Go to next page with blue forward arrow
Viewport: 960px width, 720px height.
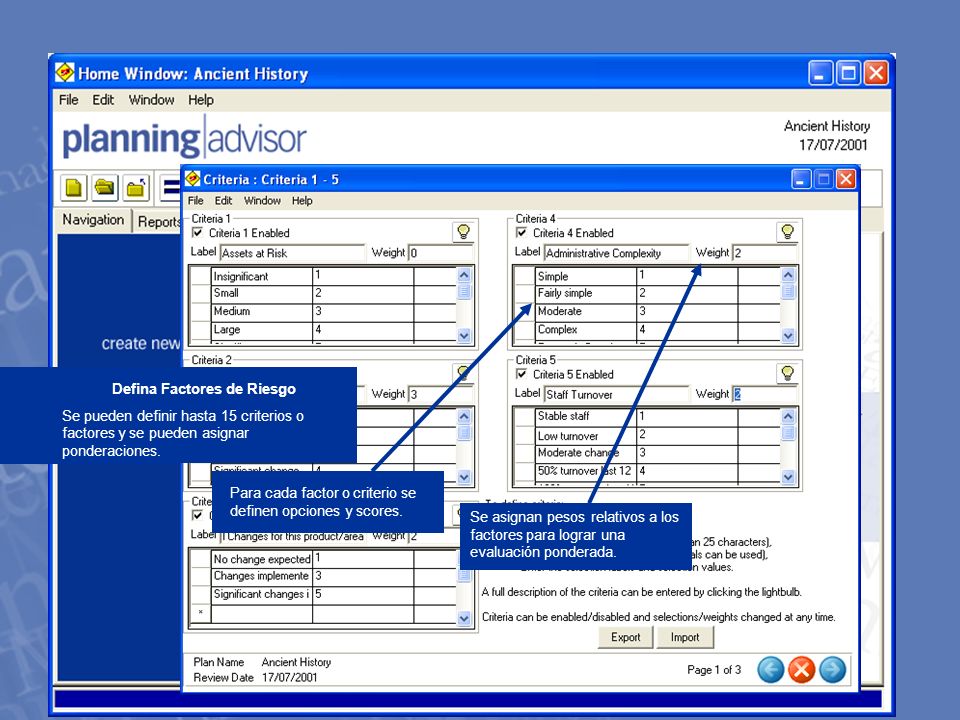[833, 669]
